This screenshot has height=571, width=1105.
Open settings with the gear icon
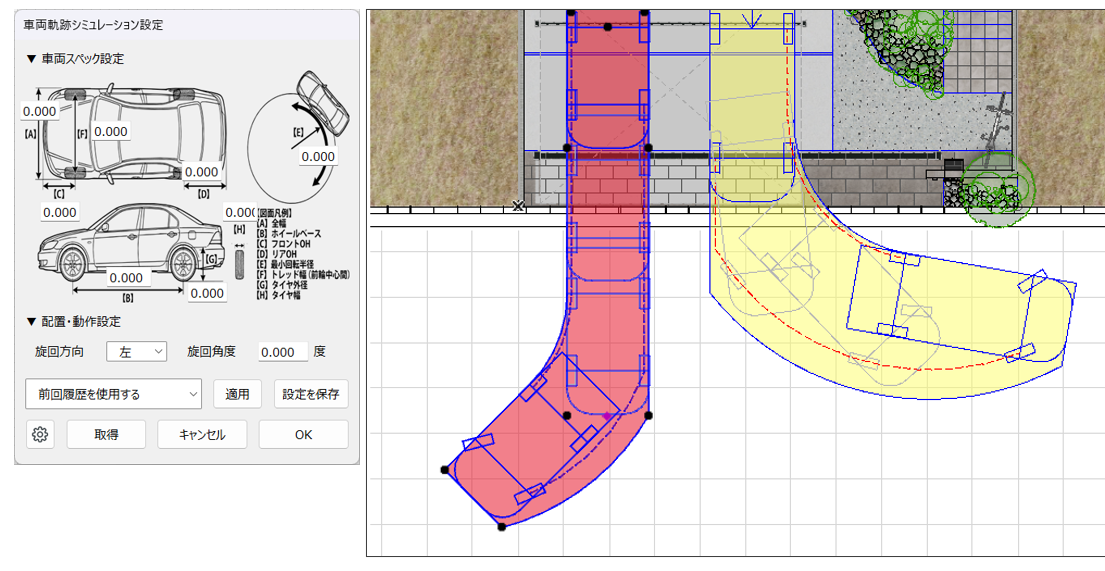(x=40, y=435)
